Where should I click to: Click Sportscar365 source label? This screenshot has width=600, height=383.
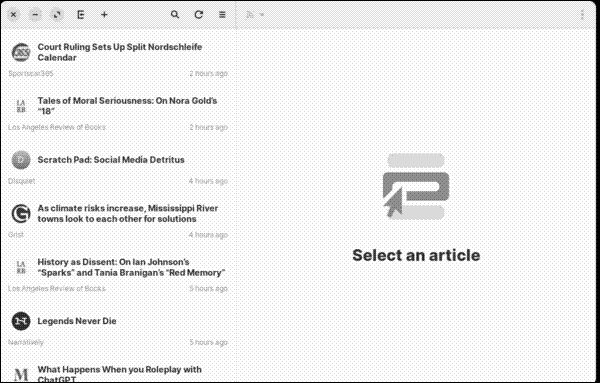tap(31, 73)
